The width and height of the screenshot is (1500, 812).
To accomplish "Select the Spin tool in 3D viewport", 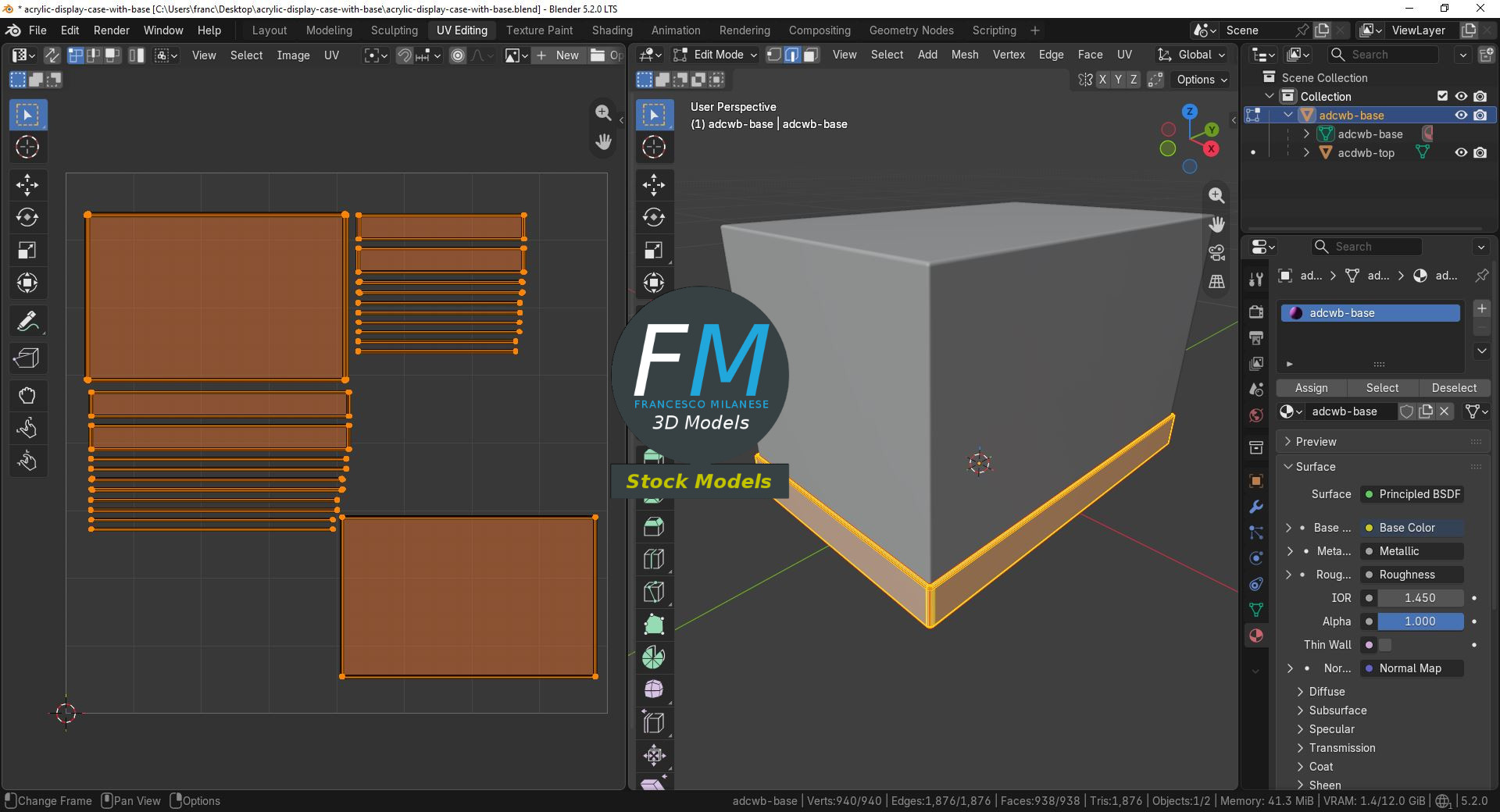I will (x=654, y=657).
